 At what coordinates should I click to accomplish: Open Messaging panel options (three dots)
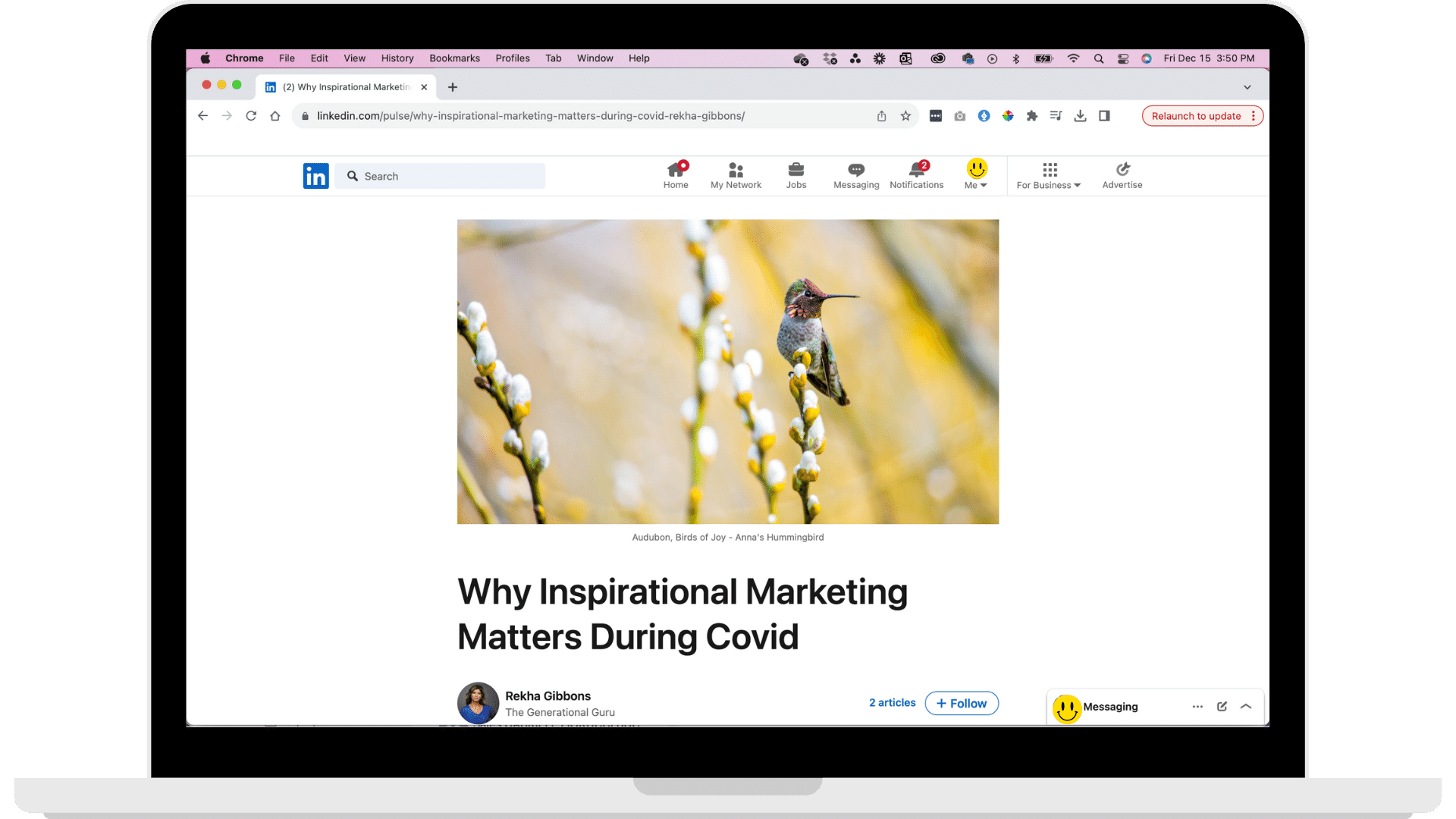coord(1197,706)
